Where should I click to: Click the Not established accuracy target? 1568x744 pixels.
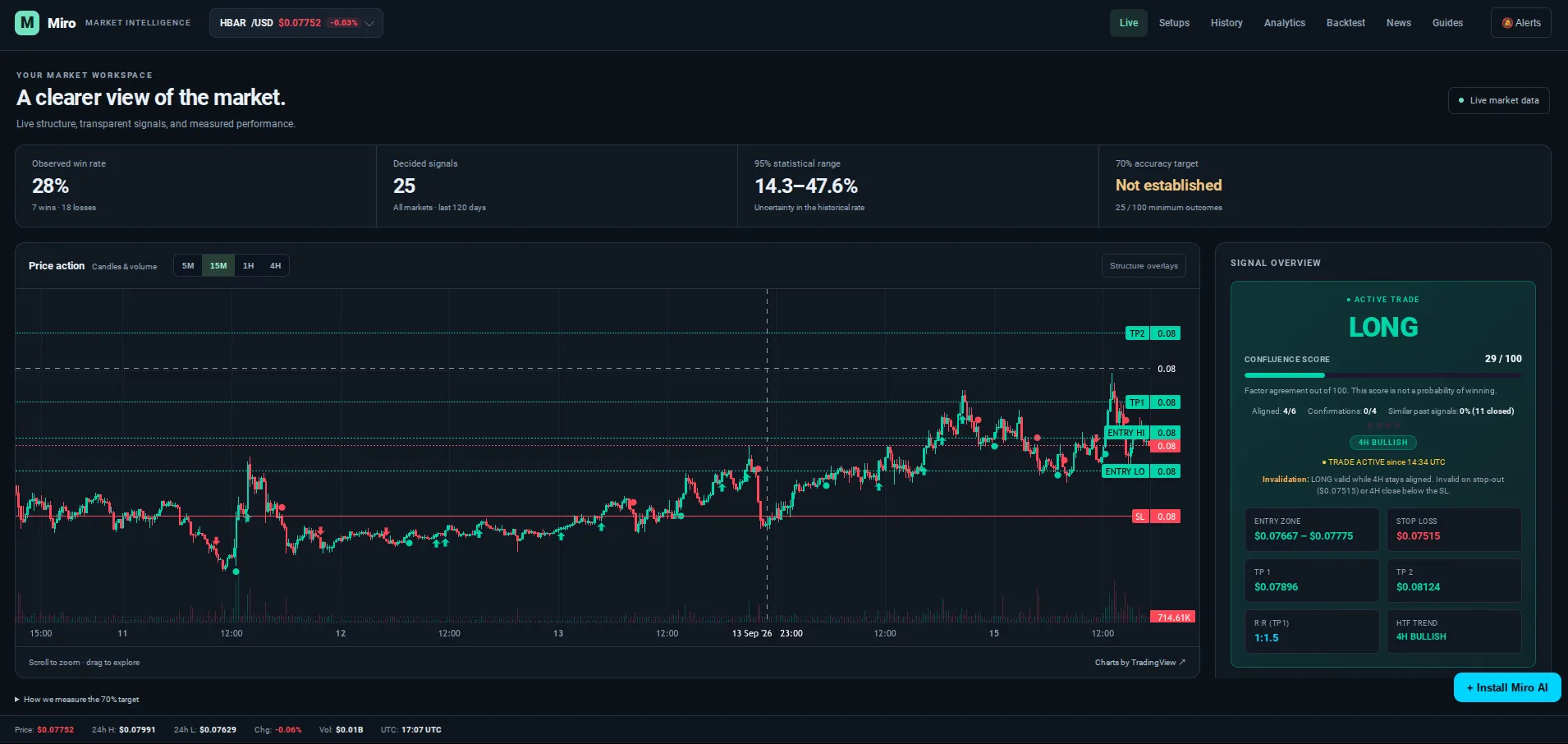pos(1168,186)
